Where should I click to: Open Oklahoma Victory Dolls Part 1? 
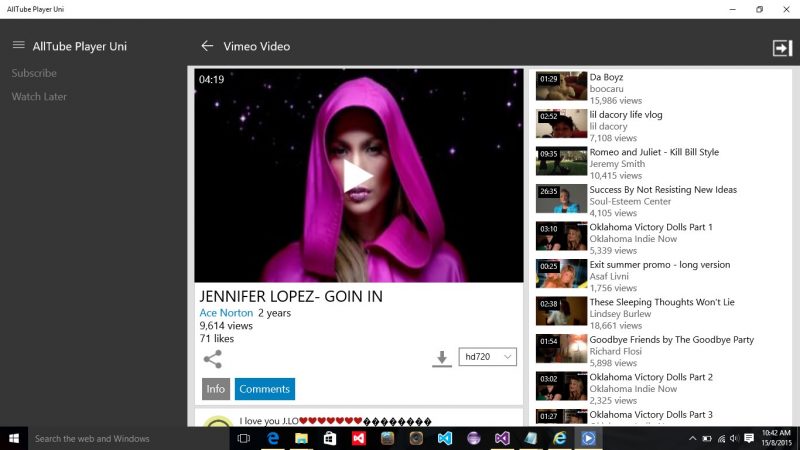(651, 227)
